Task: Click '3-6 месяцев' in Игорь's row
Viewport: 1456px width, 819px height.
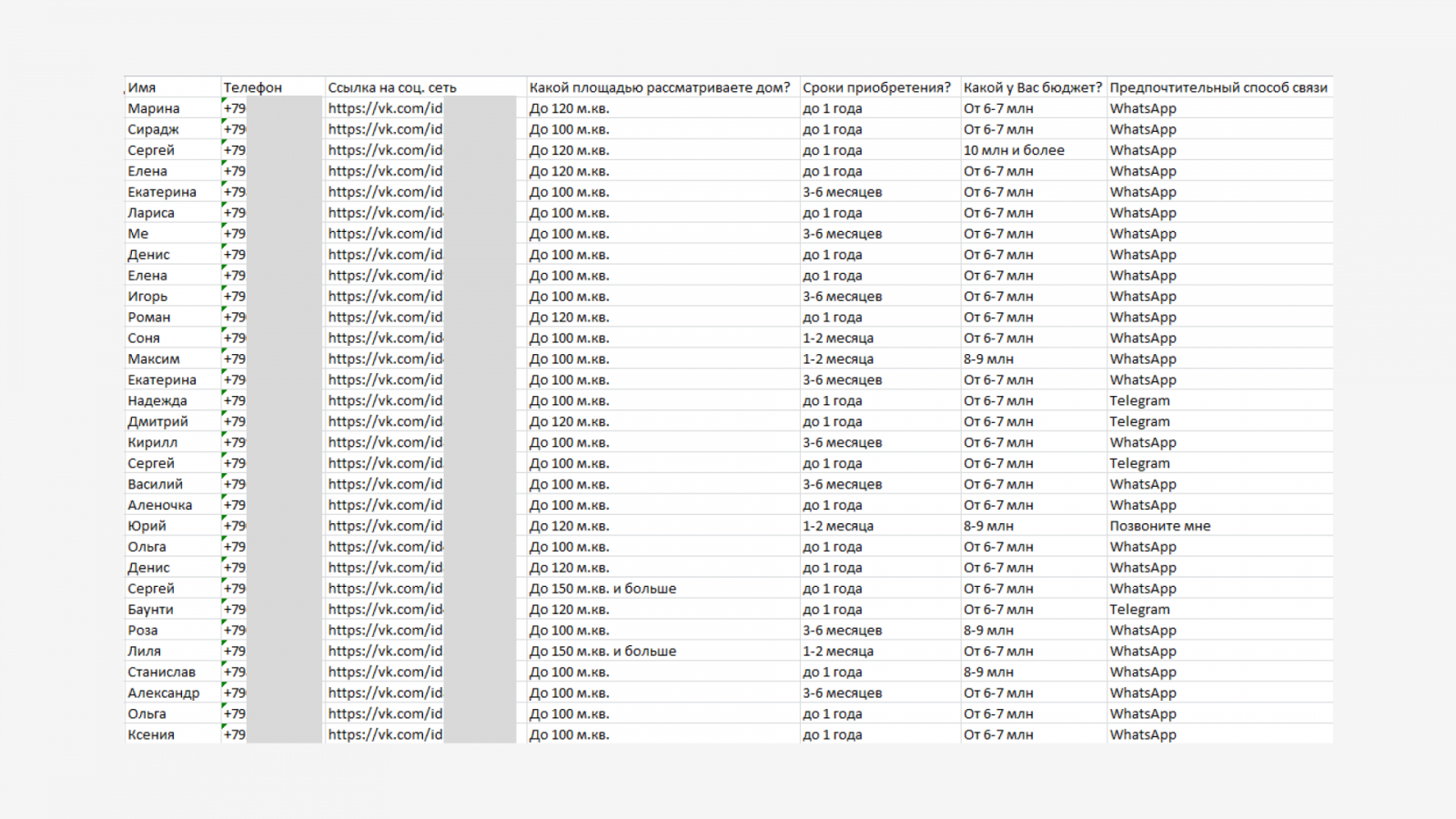Action: pos(843,297)
